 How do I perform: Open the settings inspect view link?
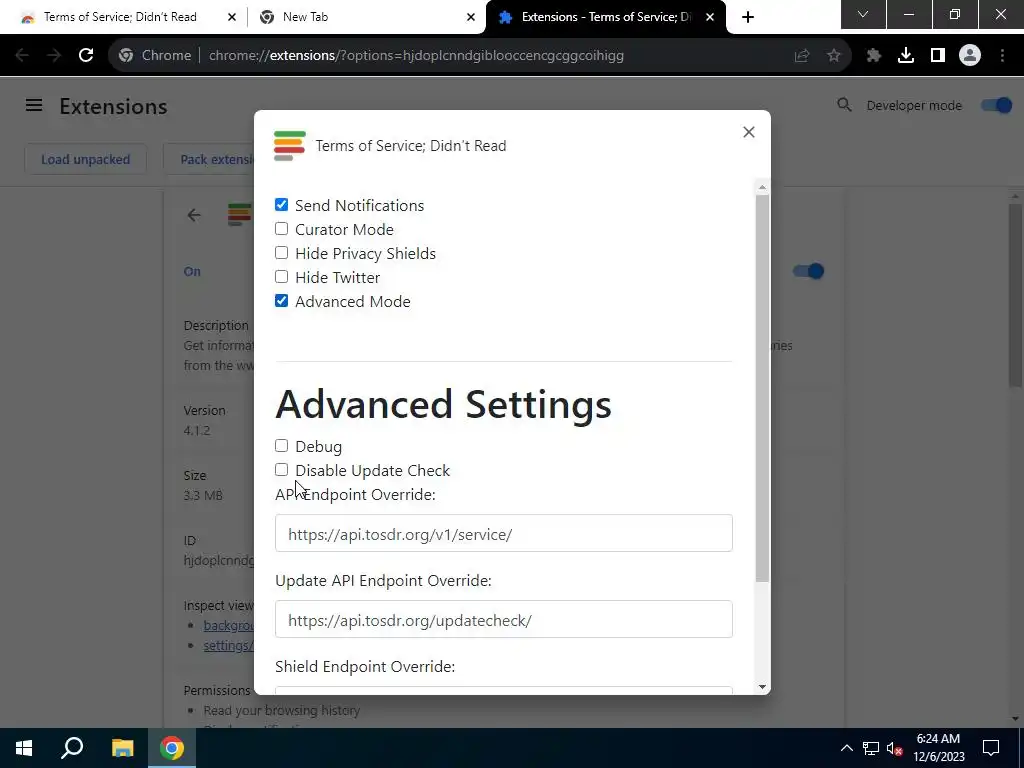pyautogui.click(x=229, y=645)
